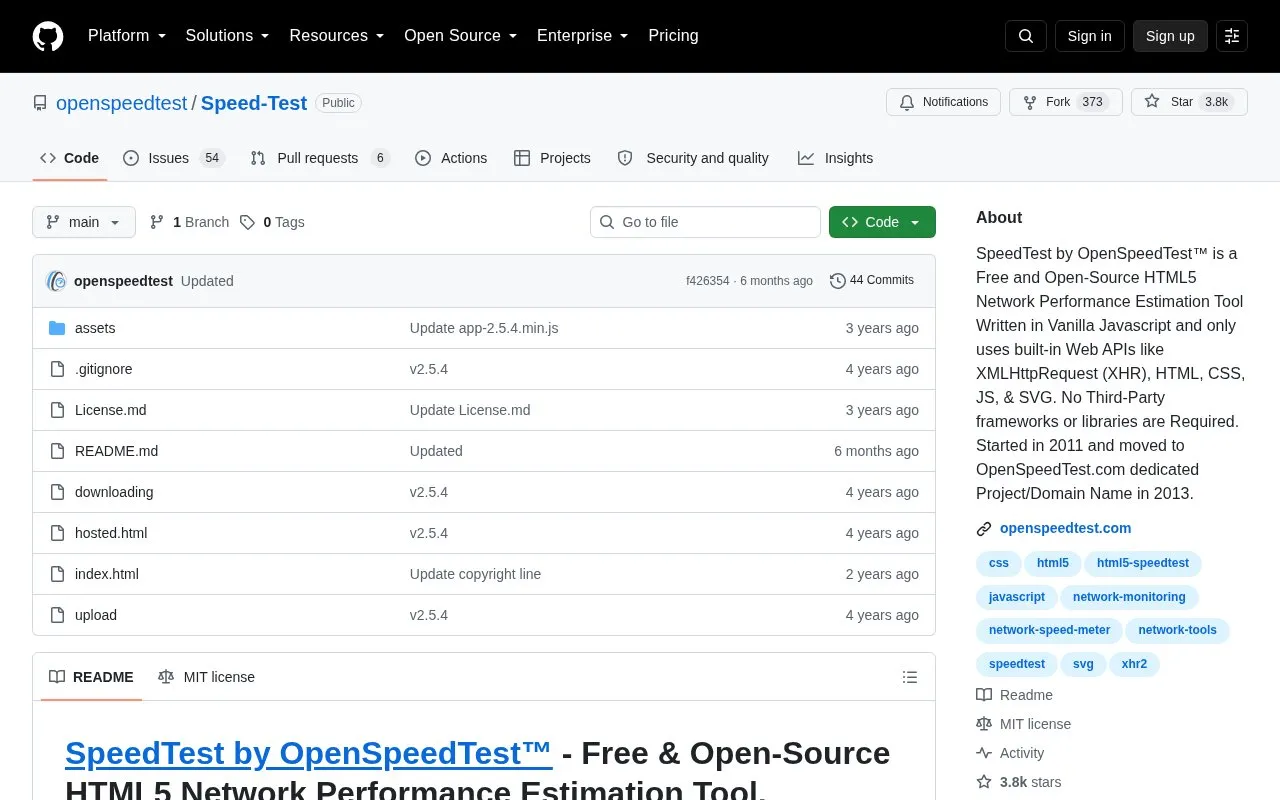Open the index.html file
The width and height of the screenshot is (1280, 800).
coord(107,574)
